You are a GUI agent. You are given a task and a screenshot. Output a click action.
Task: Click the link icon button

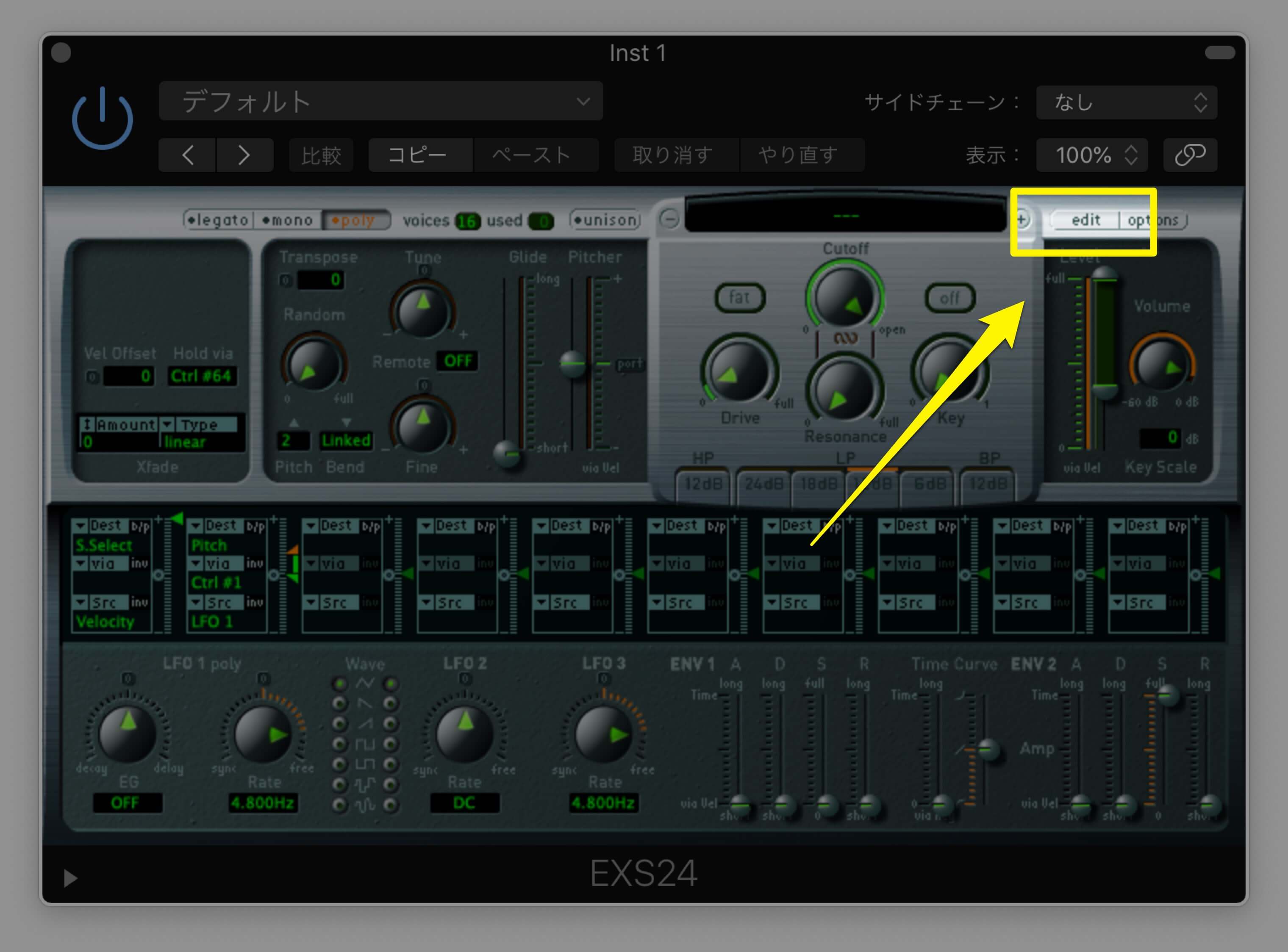pyautogui.click(x=1190, y=155)
